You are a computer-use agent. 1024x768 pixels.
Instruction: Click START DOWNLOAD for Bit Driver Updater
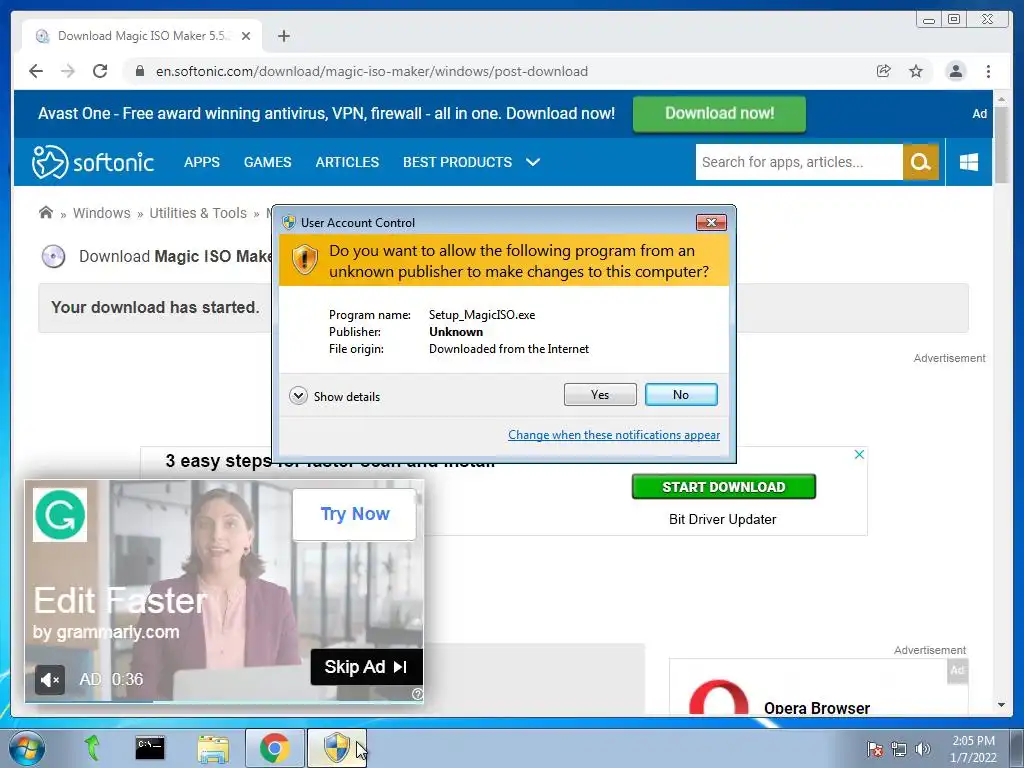pyautogui.click(x=724, y=487)
